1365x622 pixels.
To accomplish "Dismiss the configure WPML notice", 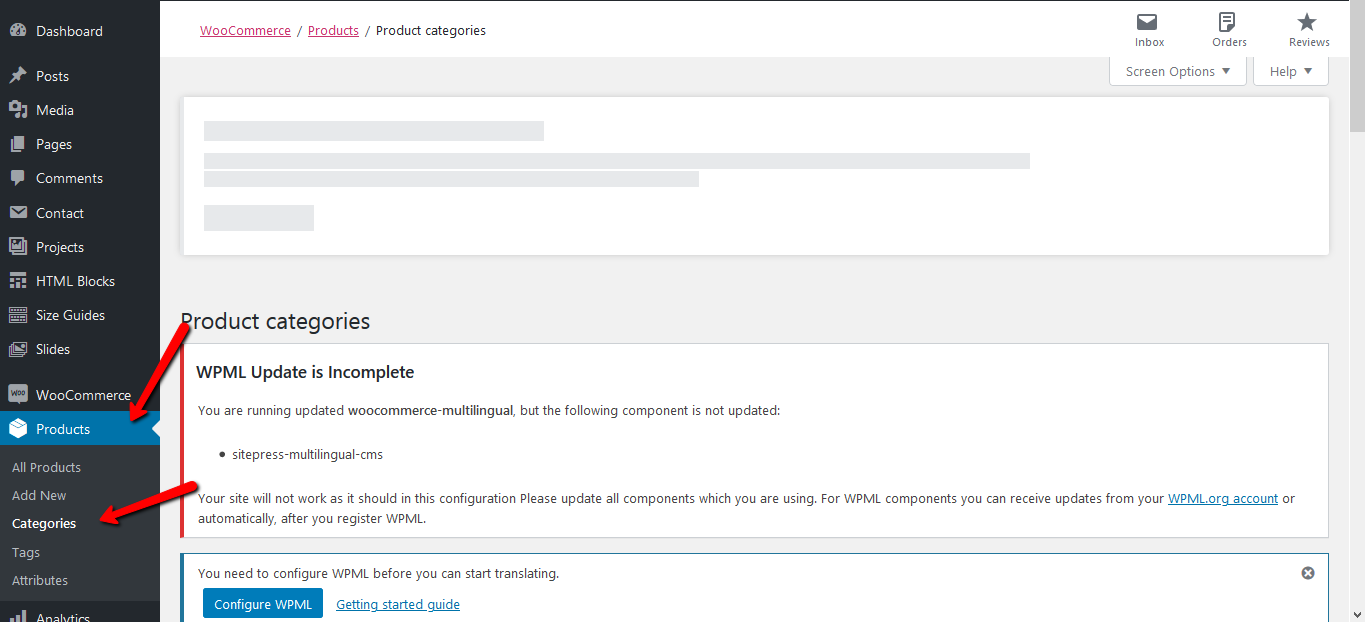I will click(x=1308, y=573).
